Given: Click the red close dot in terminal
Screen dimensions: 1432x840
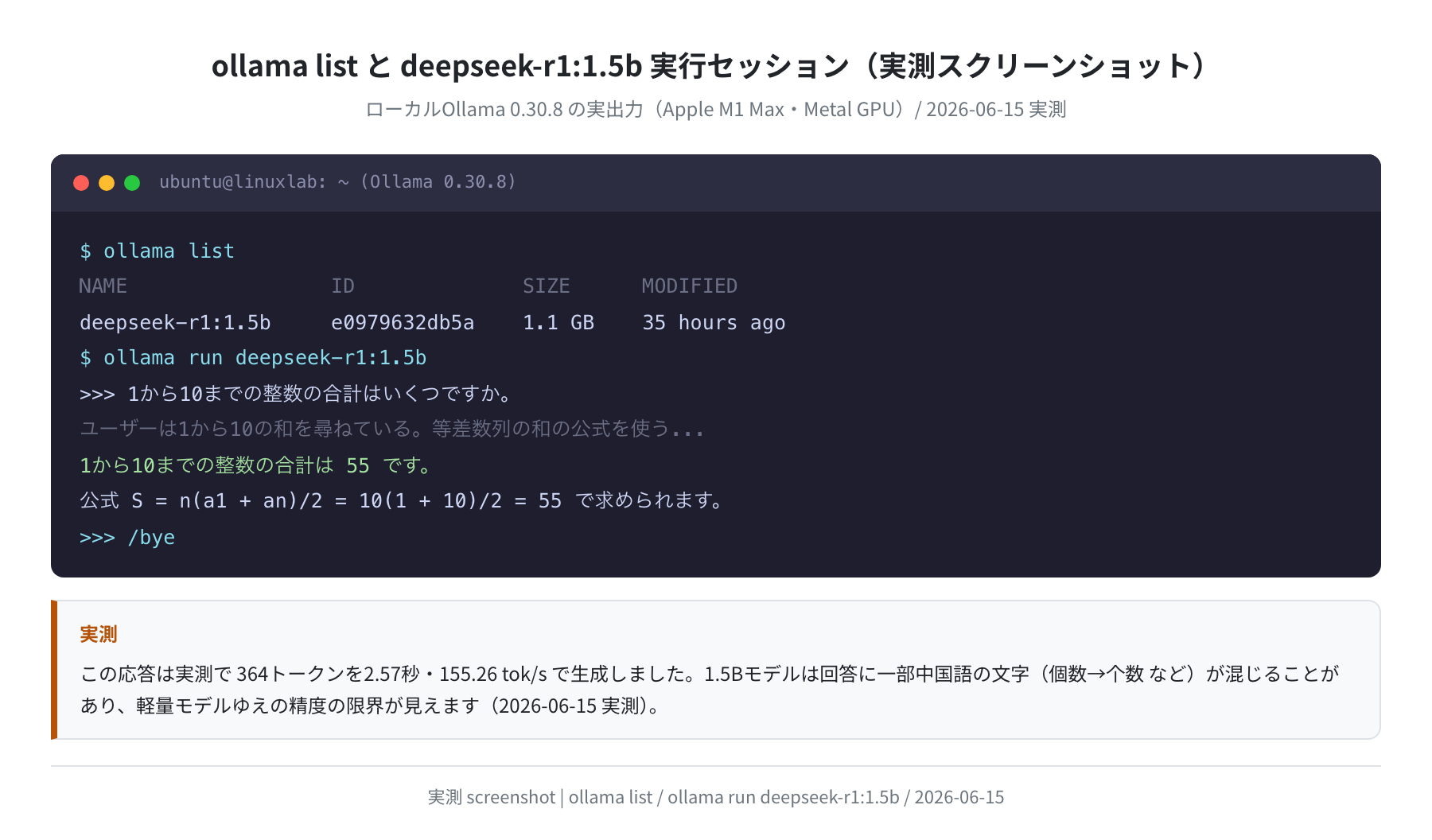Looking at the screenshot, I should coord(81,183).
